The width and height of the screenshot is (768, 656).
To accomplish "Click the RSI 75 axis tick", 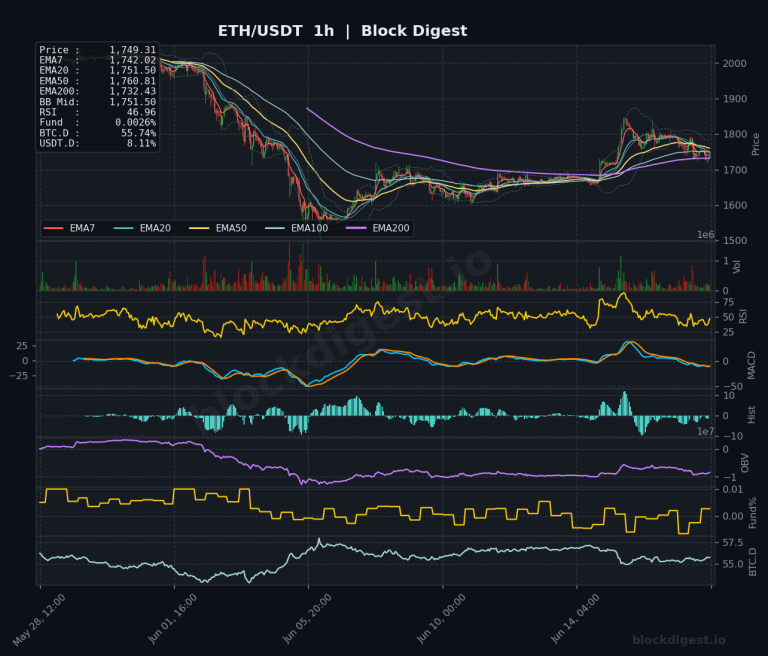I will [x=728, y=302].
